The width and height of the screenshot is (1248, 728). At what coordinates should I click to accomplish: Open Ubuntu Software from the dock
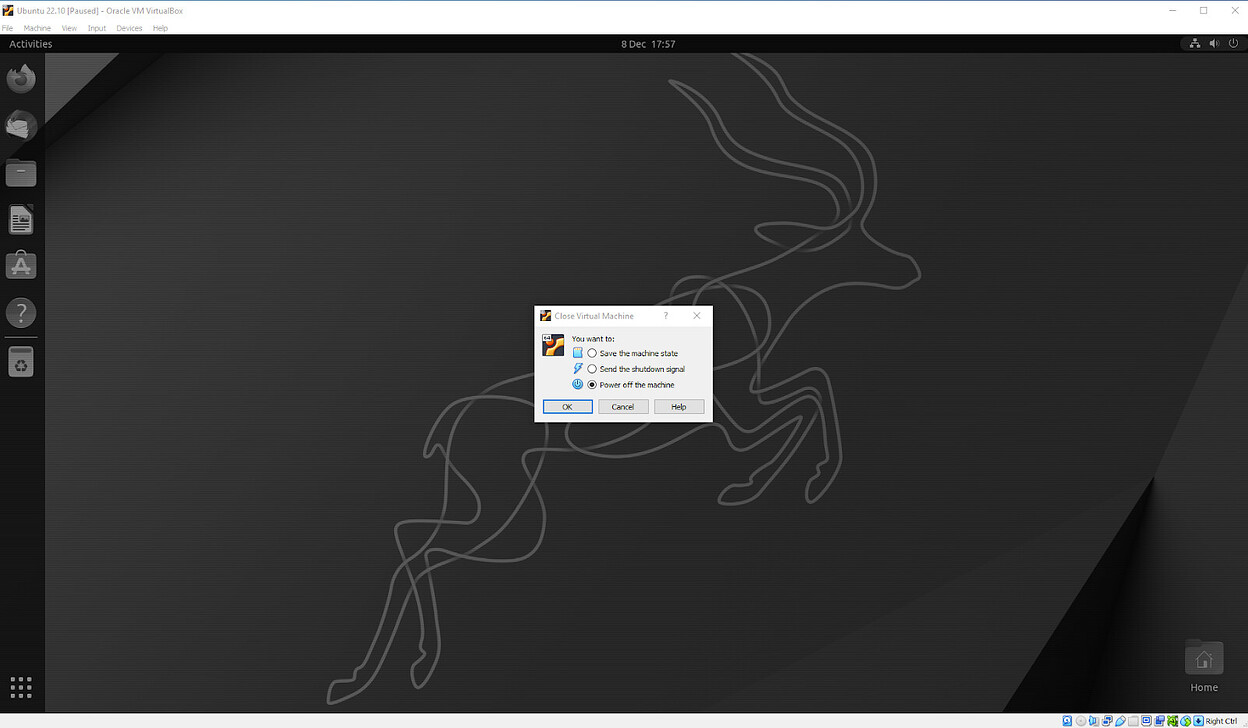[x=21, y=265]
